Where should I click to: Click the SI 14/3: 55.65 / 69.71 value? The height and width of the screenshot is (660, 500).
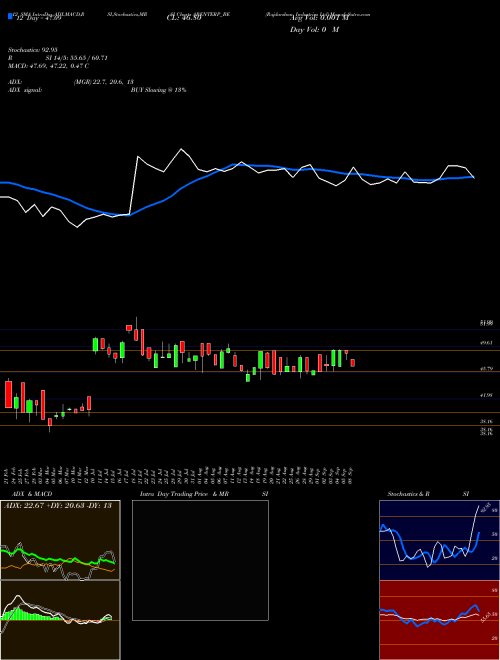coord(77,58)
